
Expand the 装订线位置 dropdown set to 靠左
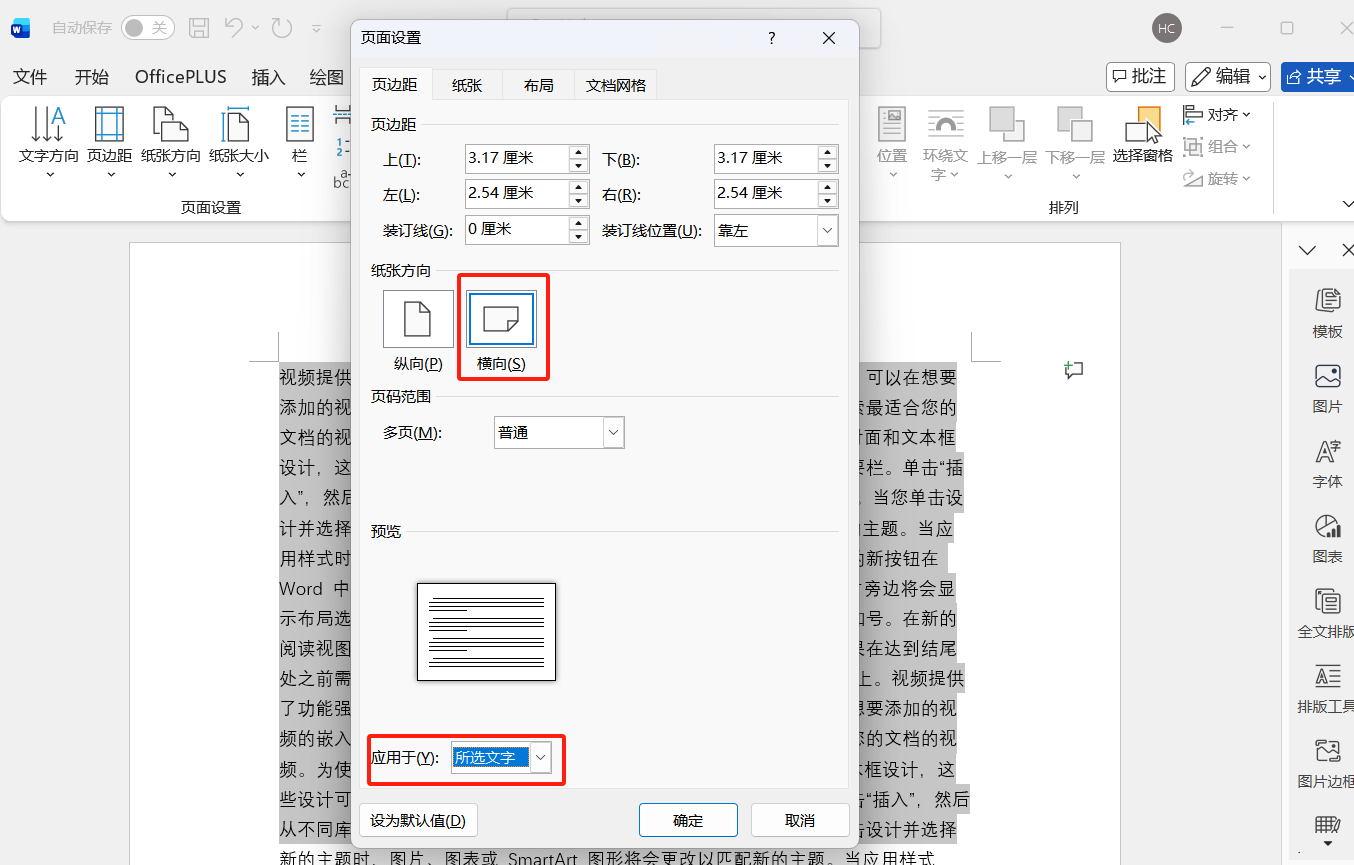(x=826, y=230)
